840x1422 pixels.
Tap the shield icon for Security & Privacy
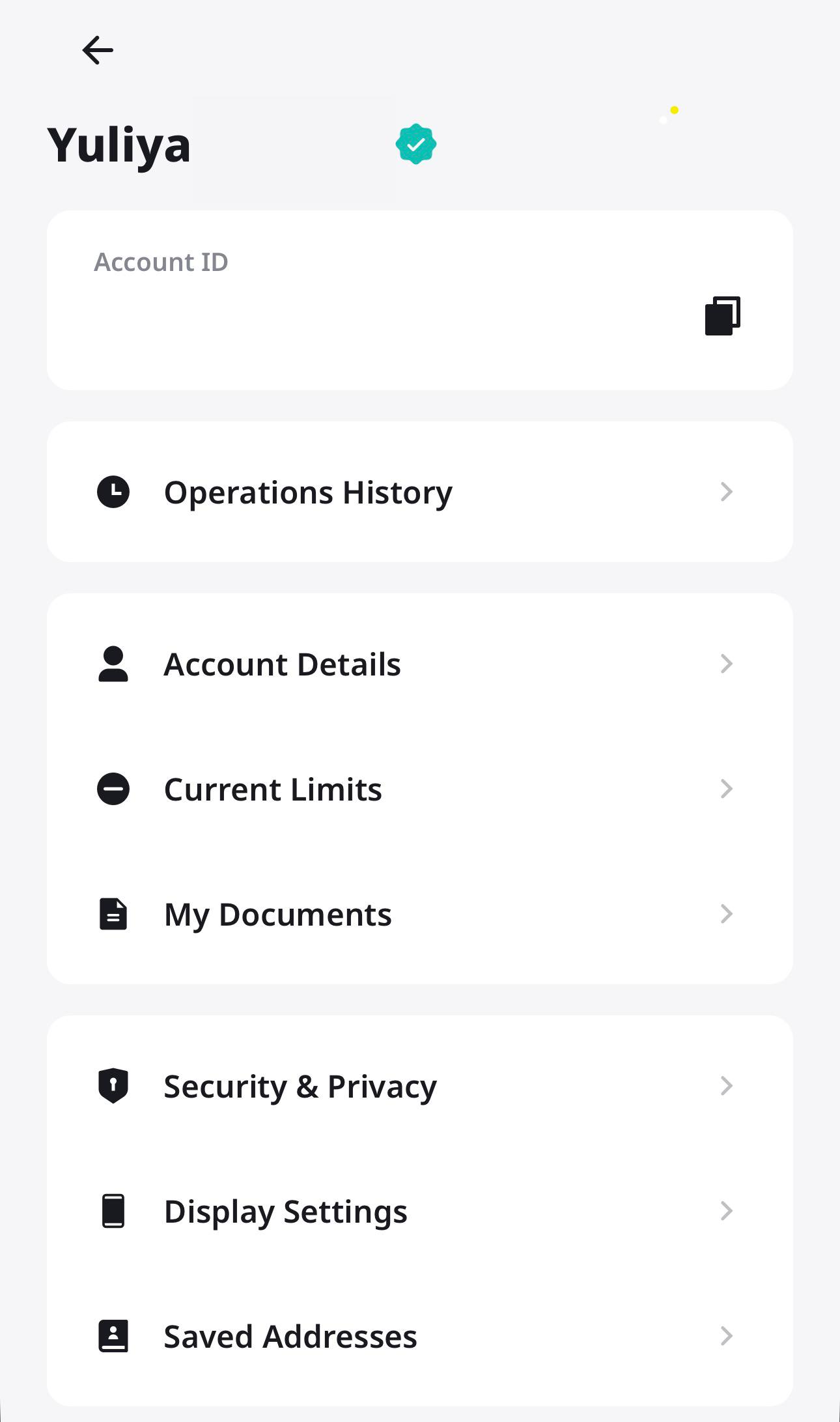point(113,1086)
